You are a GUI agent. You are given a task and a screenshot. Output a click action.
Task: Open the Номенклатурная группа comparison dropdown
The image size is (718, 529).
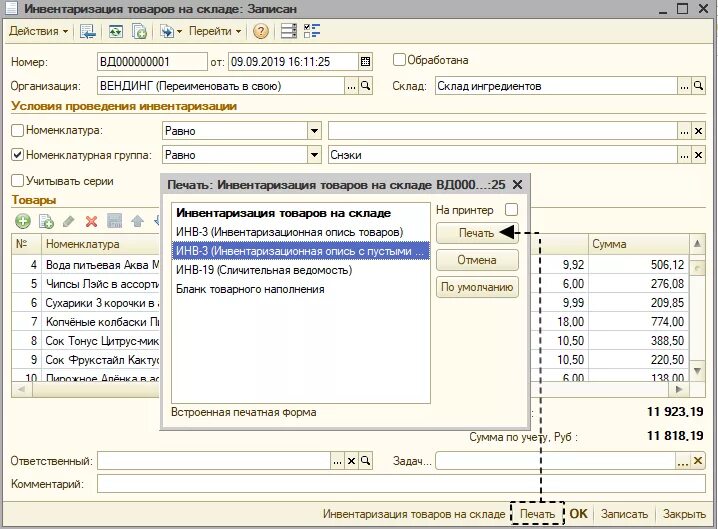tap(314, 155)
